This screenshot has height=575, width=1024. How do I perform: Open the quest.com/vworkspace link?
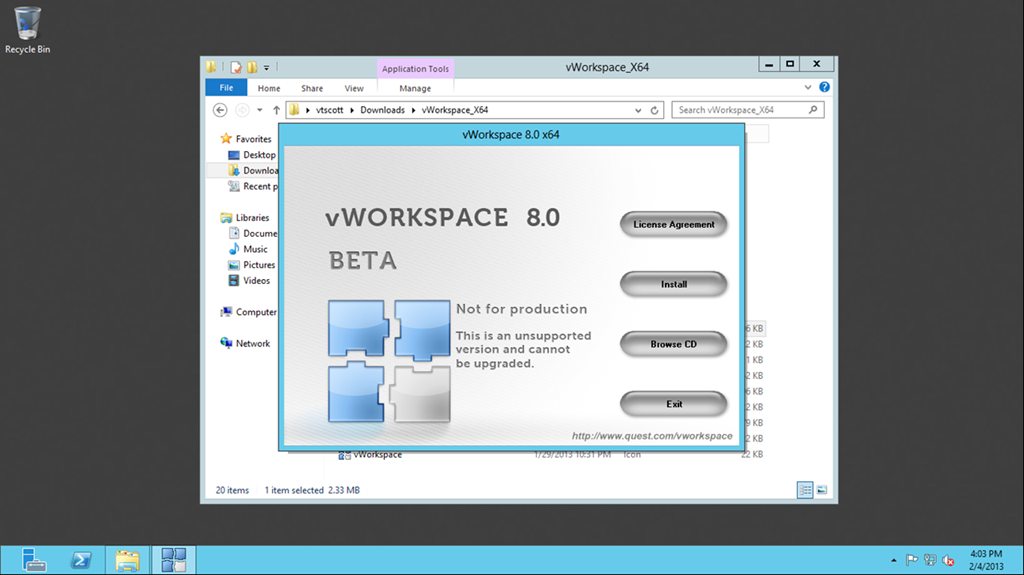click(x=652, y=436)
